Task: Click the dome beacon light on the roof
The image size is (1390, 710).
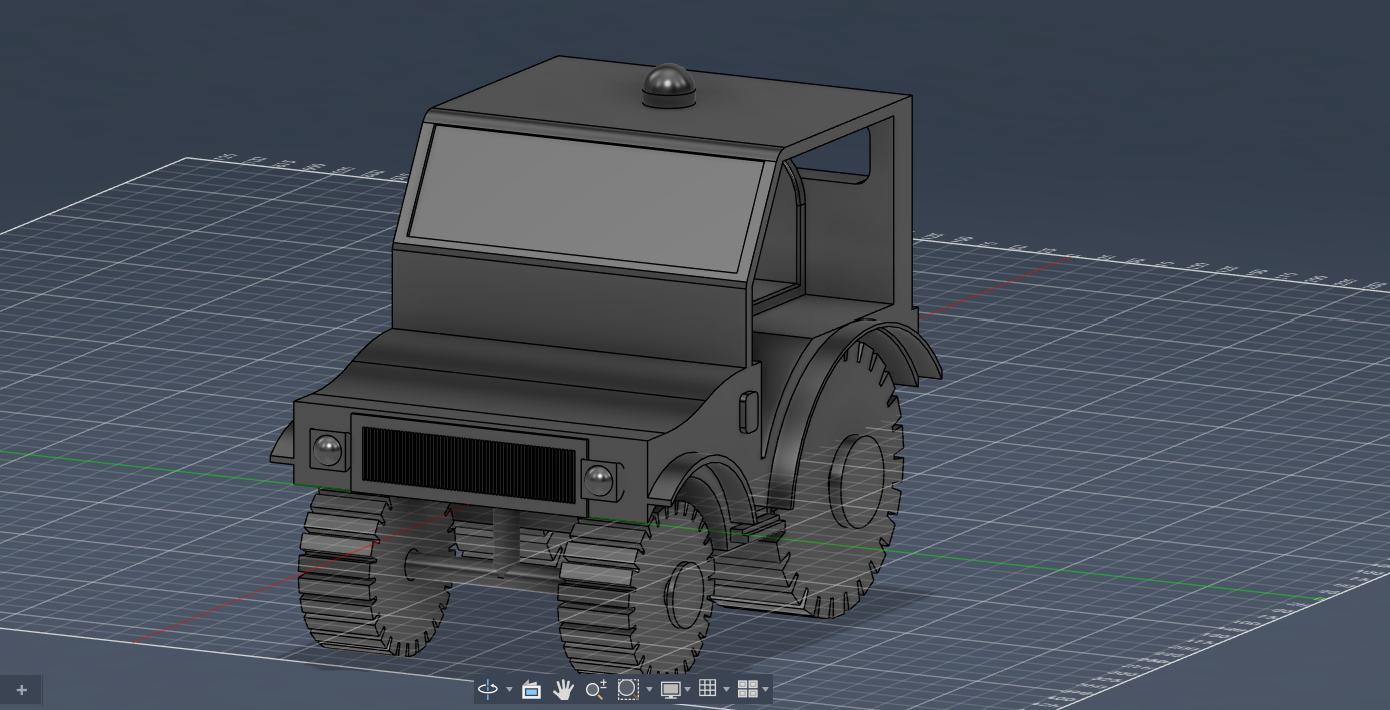Action: [667, 84]
